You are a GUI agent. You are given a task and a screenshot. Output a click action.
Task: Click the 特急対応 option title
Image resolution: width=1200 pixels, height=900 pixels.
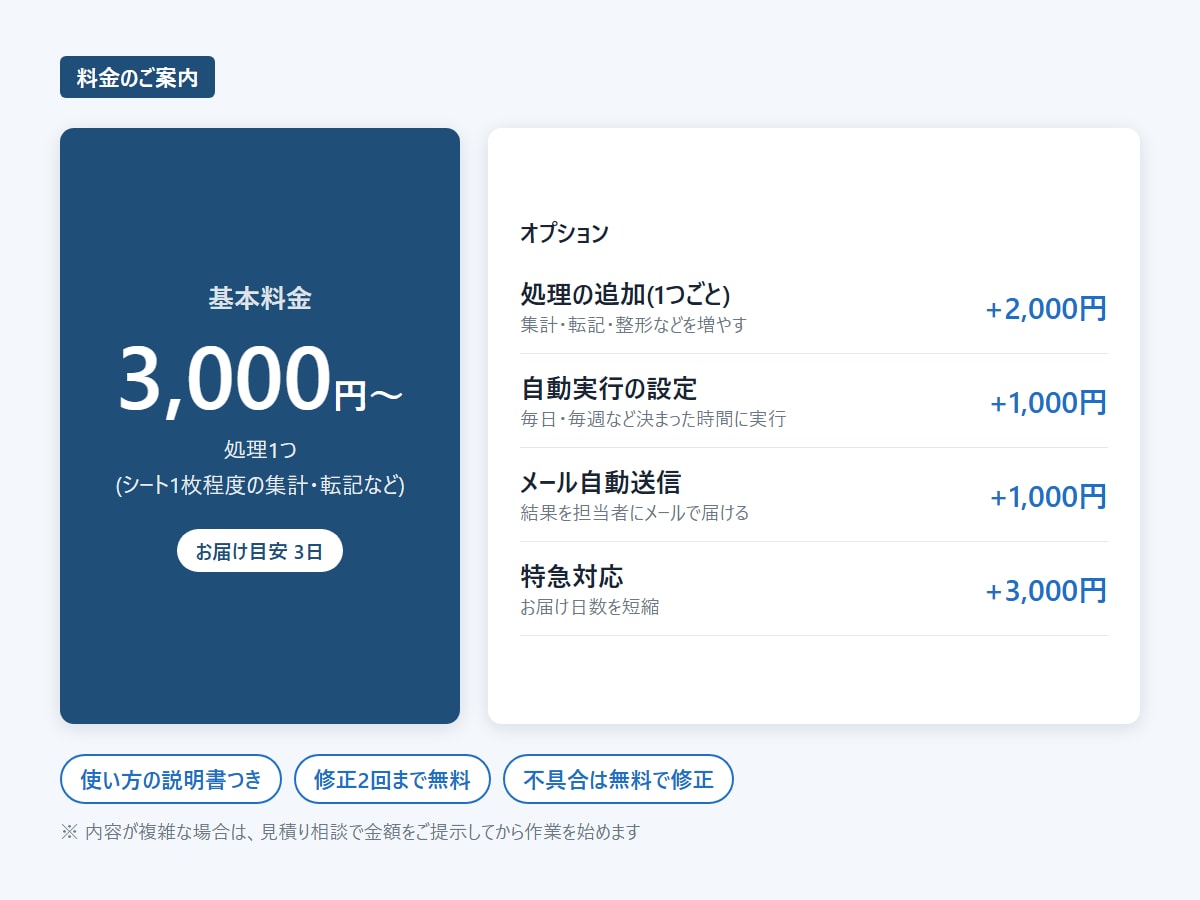(x=572, y=576)
